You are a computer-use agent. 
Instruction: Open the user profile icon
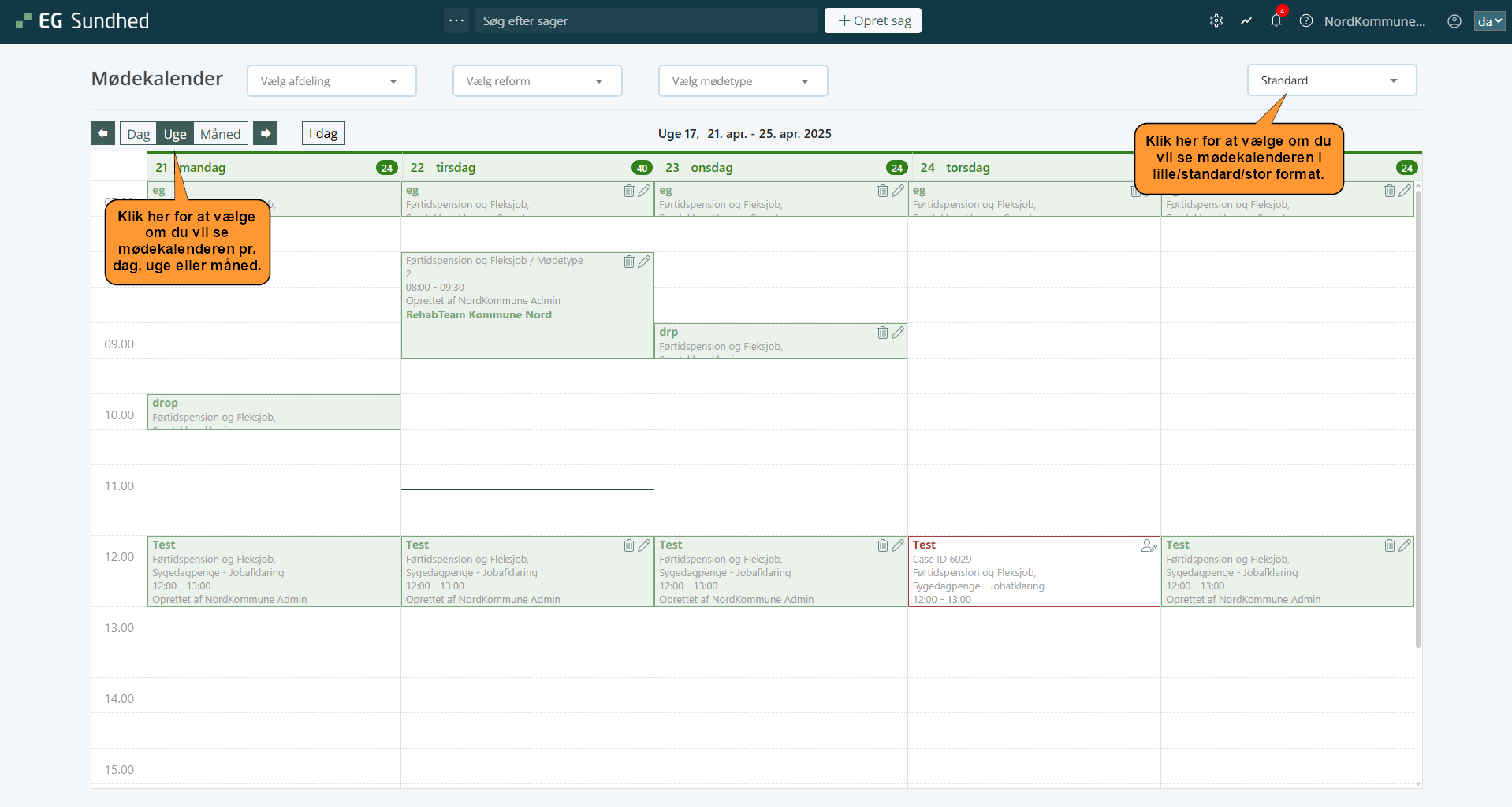coord(1454,21)
